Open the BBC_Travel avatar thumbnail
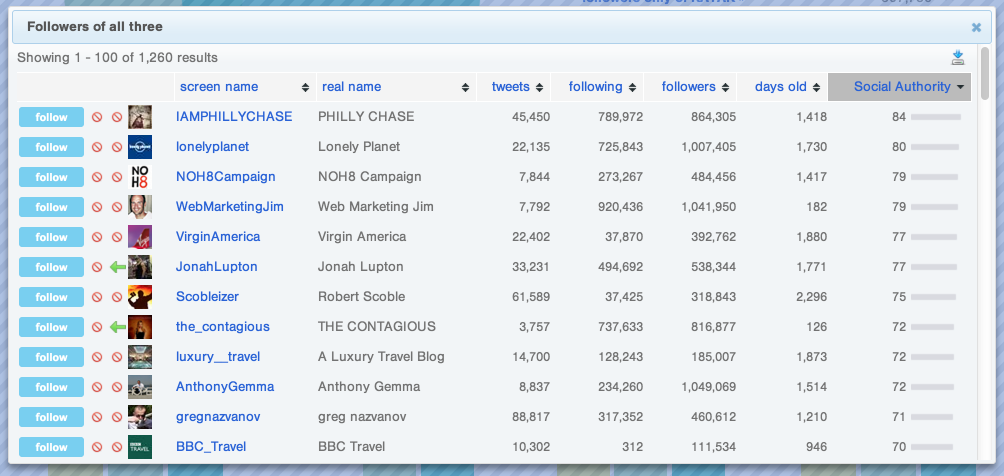This screenshot has width=1004, height=476. tap(140, 447)
